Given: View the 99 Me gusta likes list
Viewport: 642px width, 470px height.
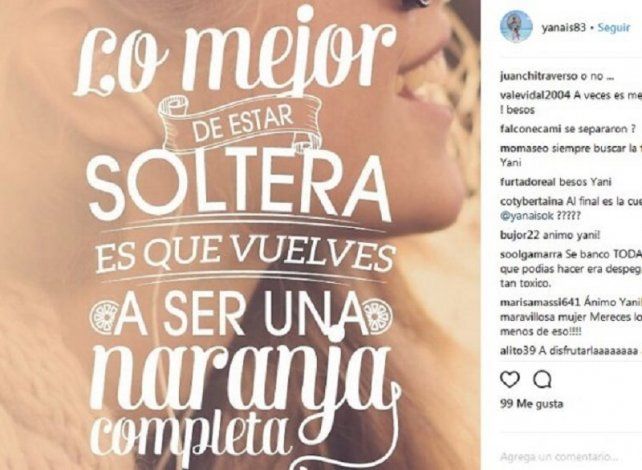Looking at the screenshot, I should point(531,404).
